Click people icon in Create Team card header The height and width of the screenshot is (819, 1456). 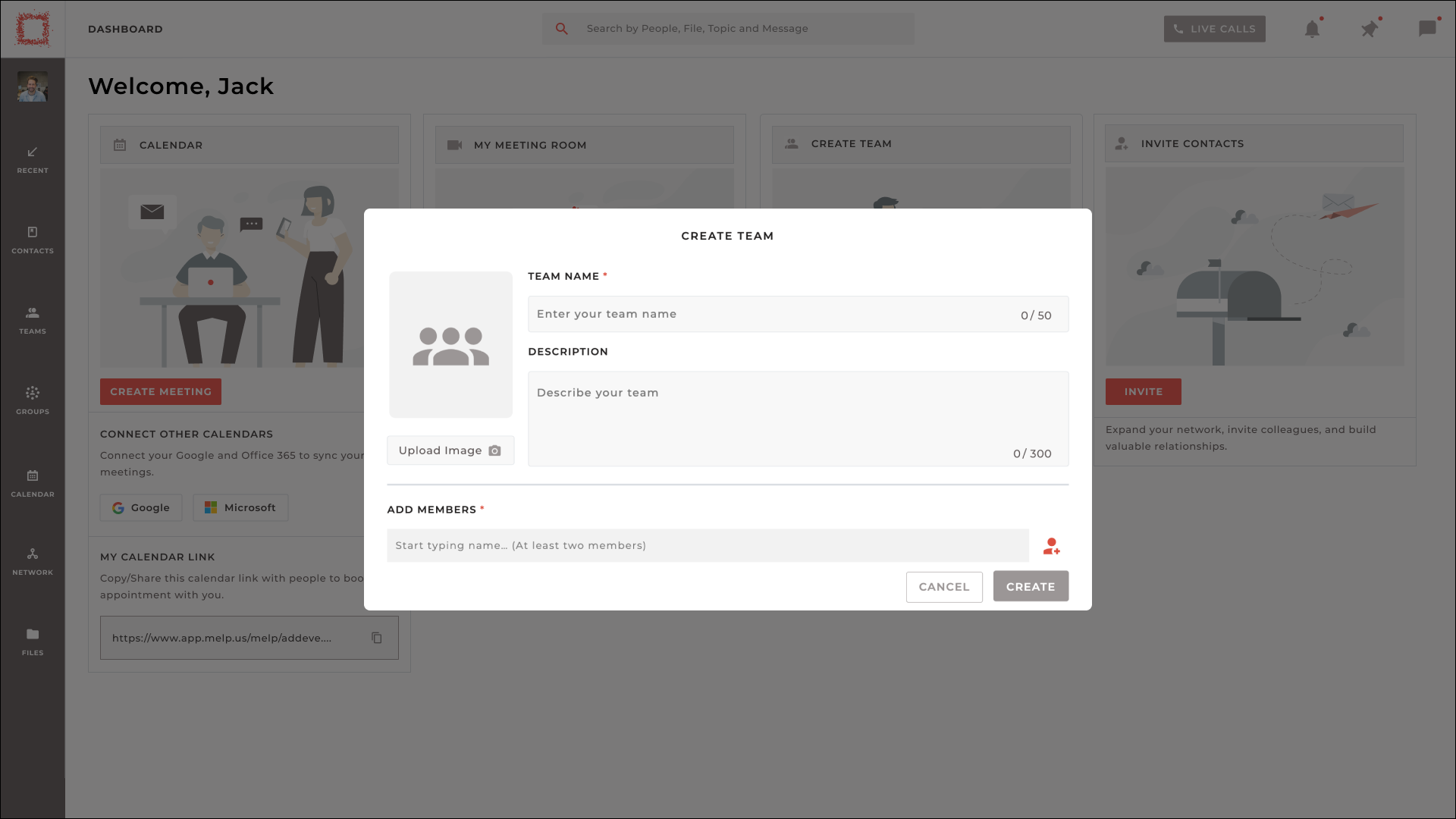pos(792,143)
